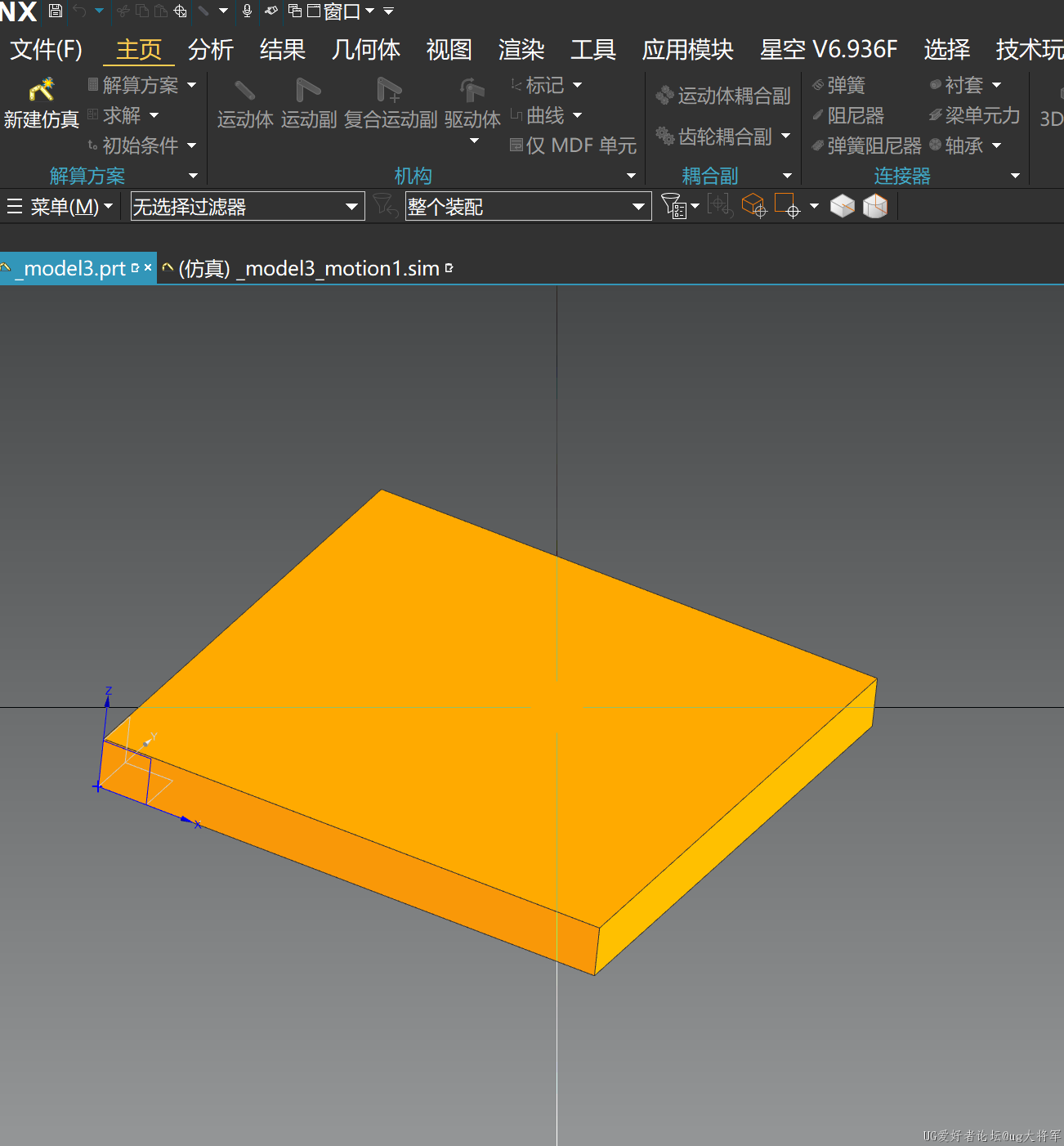Viewport: 1064px width, 1146px height.
Task: Click the 弹簧 spring connector
Action: pyautogui.click(x=838, y=85)
